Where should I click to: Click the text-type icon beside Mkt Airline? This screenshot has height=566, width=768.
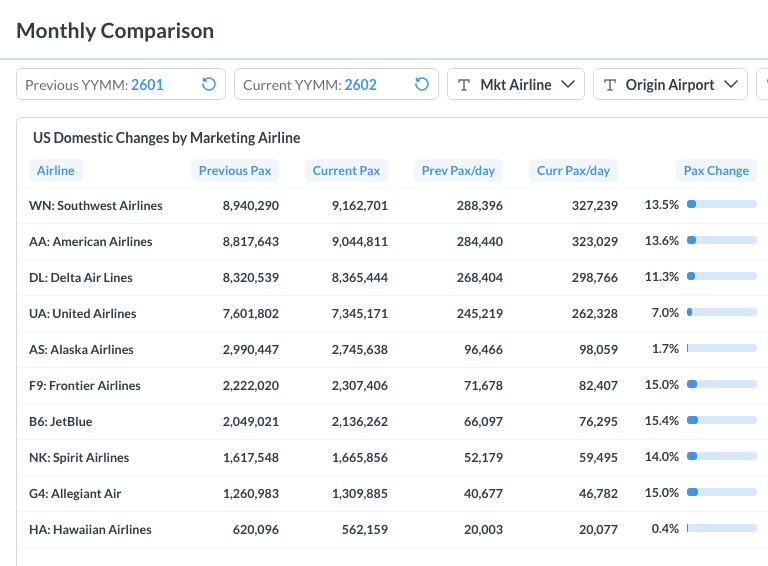tap(464, 85)
